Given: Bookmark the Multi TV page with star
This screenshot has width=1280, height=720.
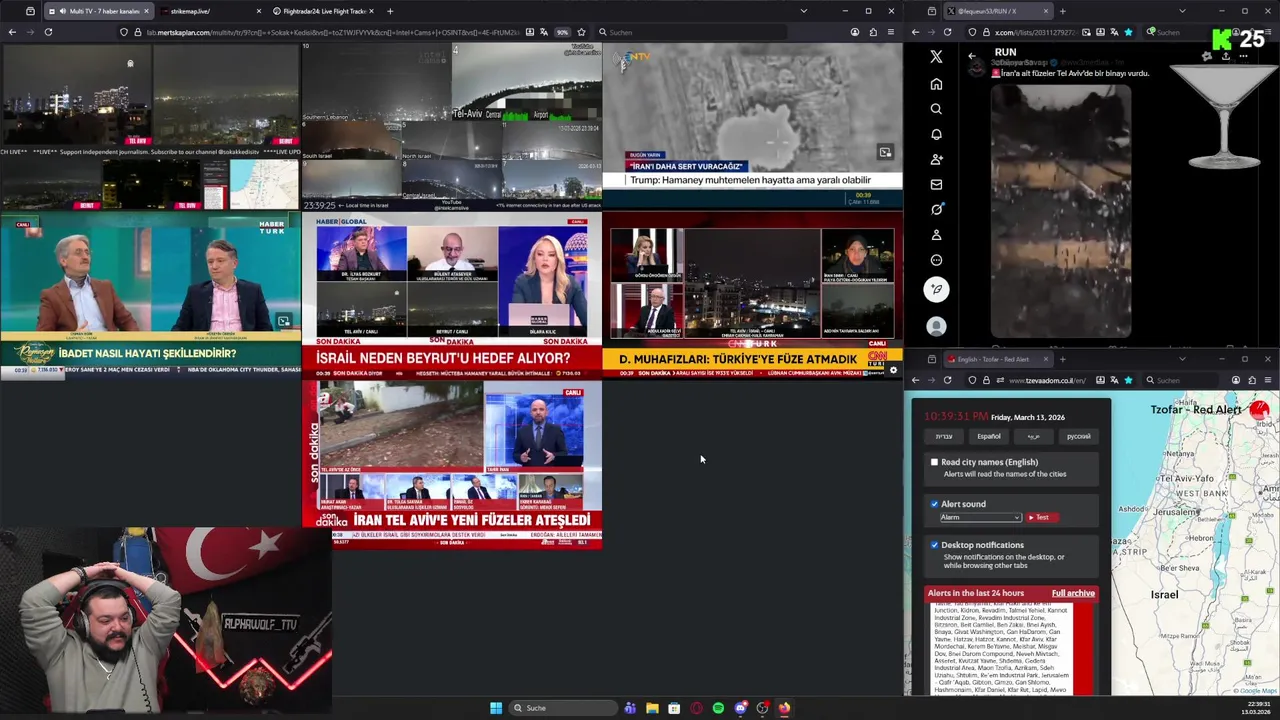Looking at the screenshot, I should [x=581, y=32].
